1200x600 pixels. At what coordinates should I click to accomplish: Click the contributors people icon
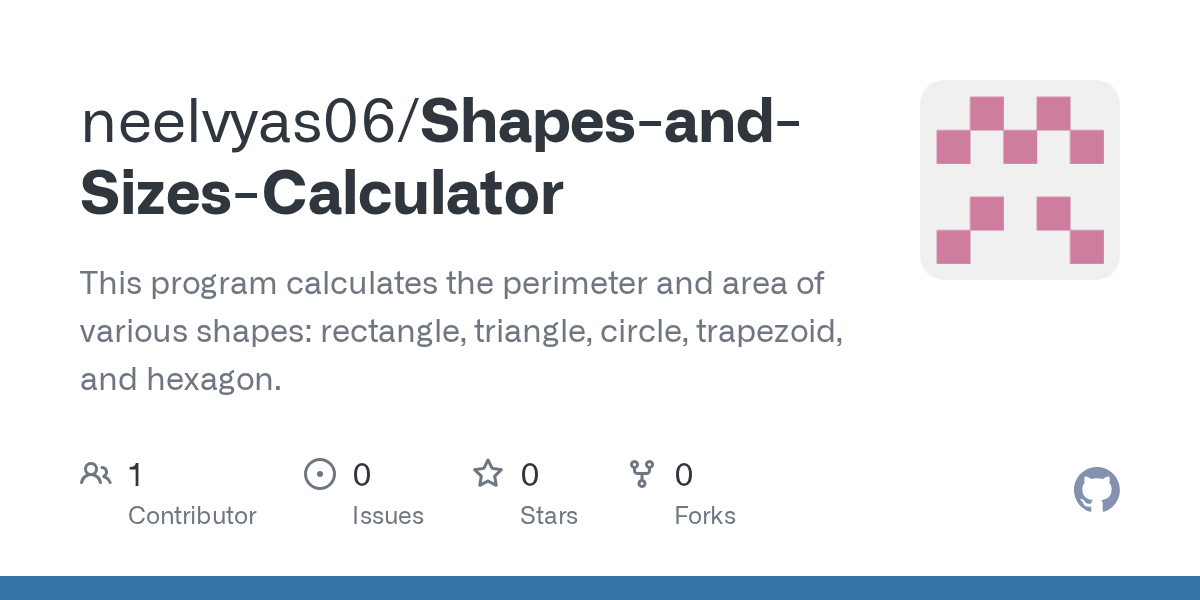(x=96, y=474)
